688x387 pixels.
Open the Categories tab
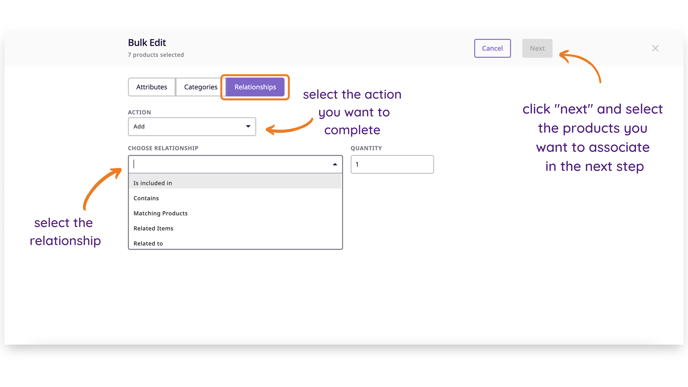click(200, 87)
